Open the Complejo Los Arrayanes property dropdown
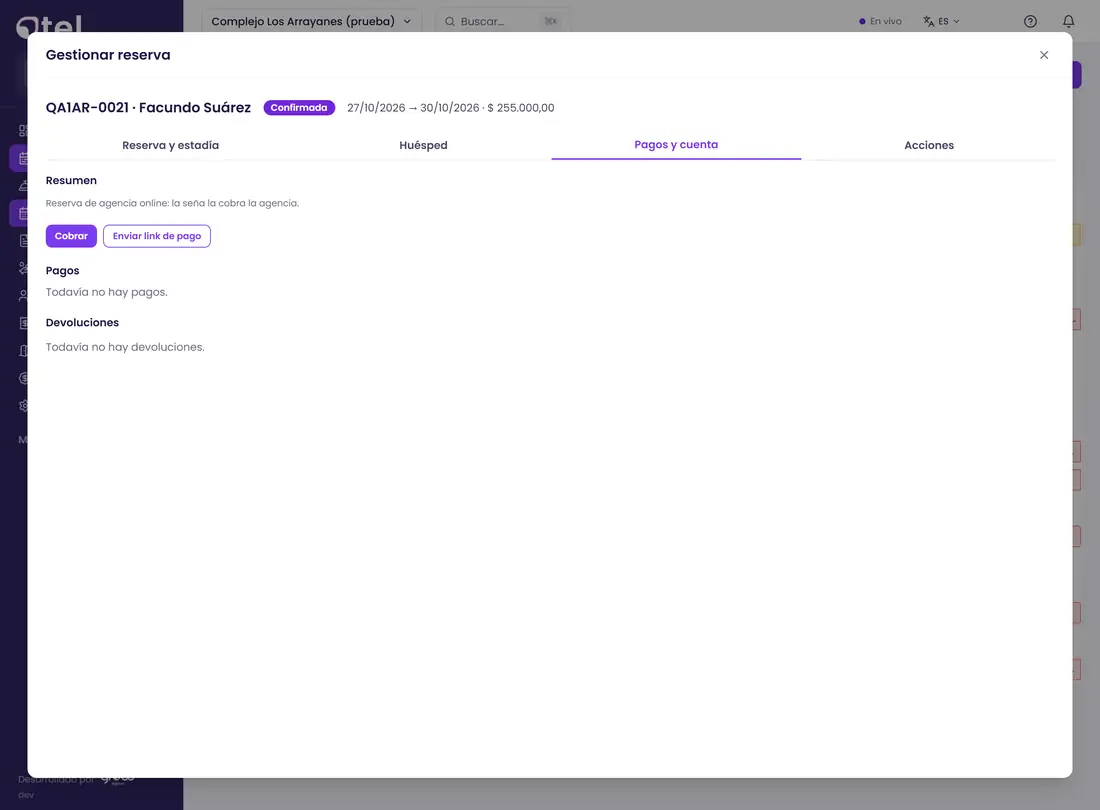The height and width of the screenshot is (810, 1100). point(311,21)
